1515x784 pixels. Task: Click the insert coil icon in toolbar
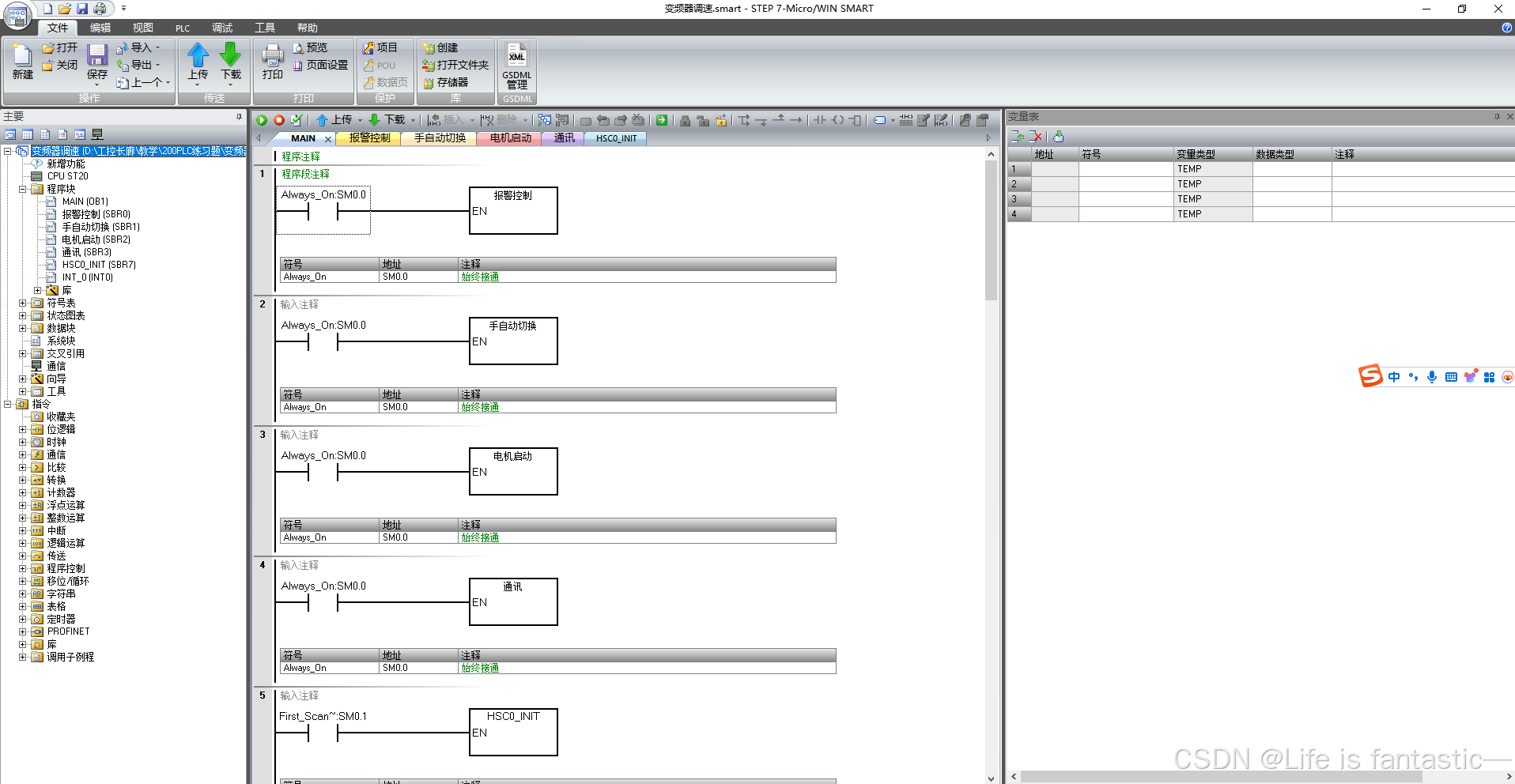tap(837, 120)
